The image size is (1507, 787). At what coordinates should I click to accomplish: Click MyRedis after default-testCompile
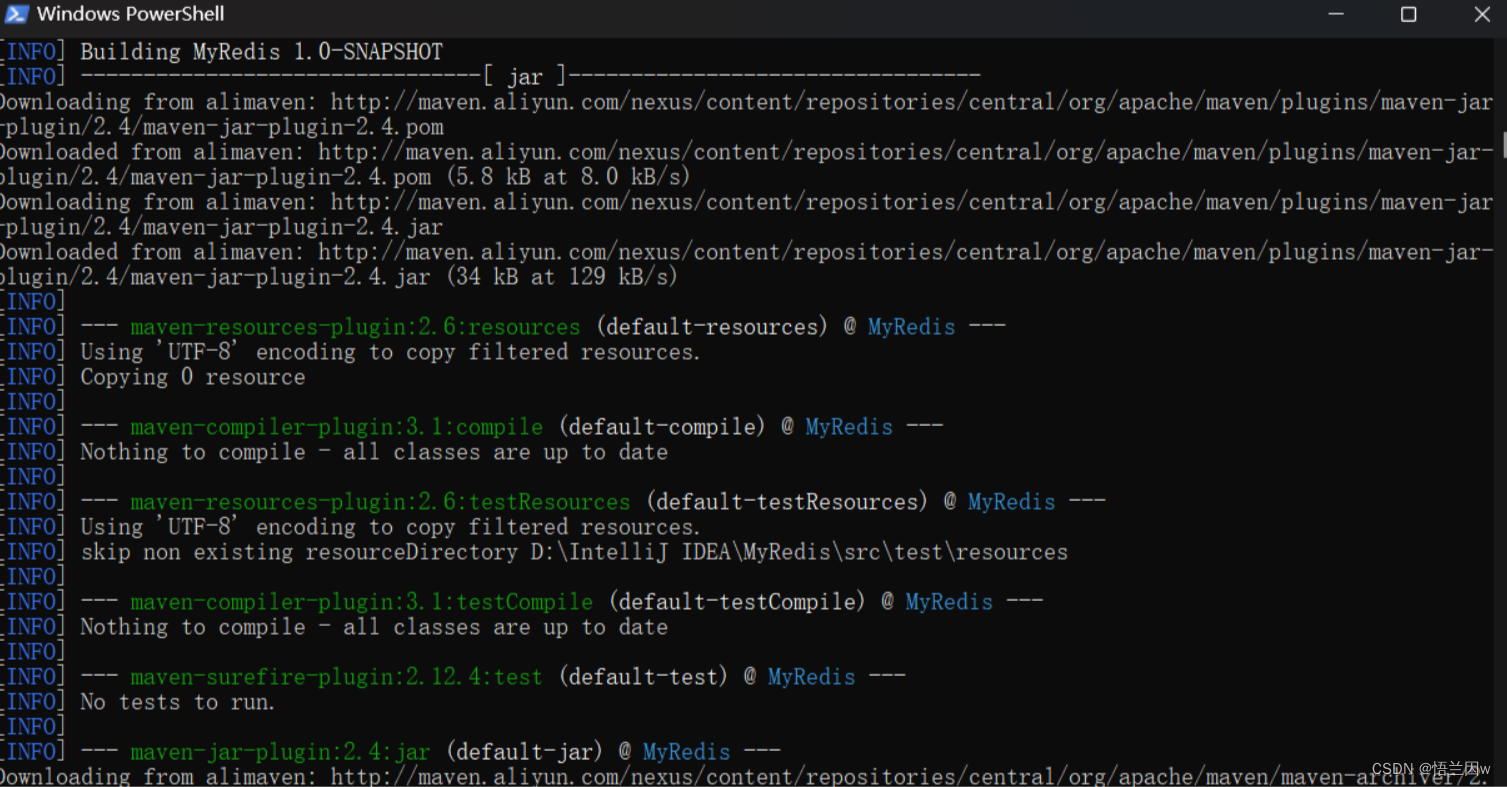949,602
